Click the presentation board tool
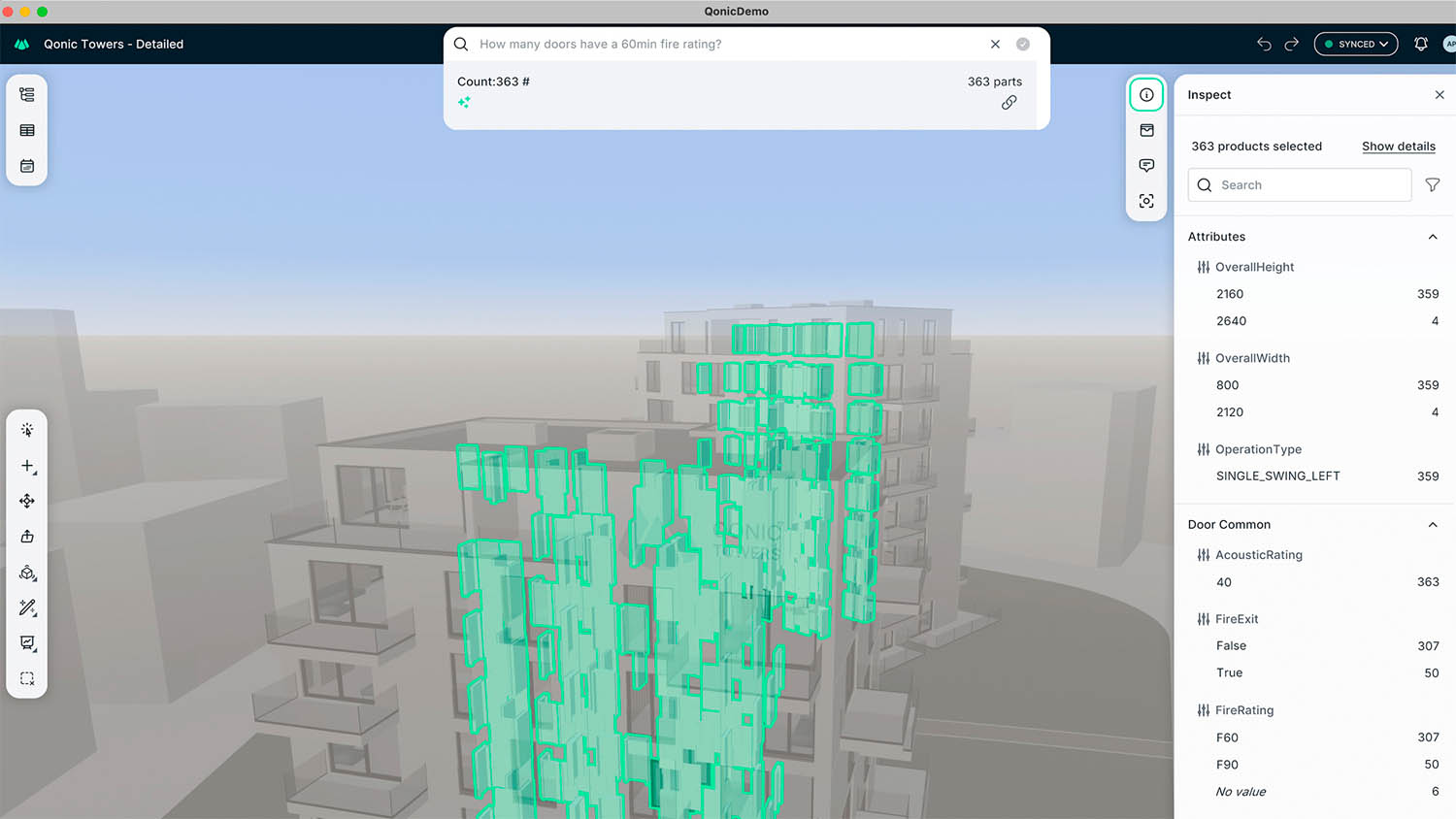 point(27,643)
